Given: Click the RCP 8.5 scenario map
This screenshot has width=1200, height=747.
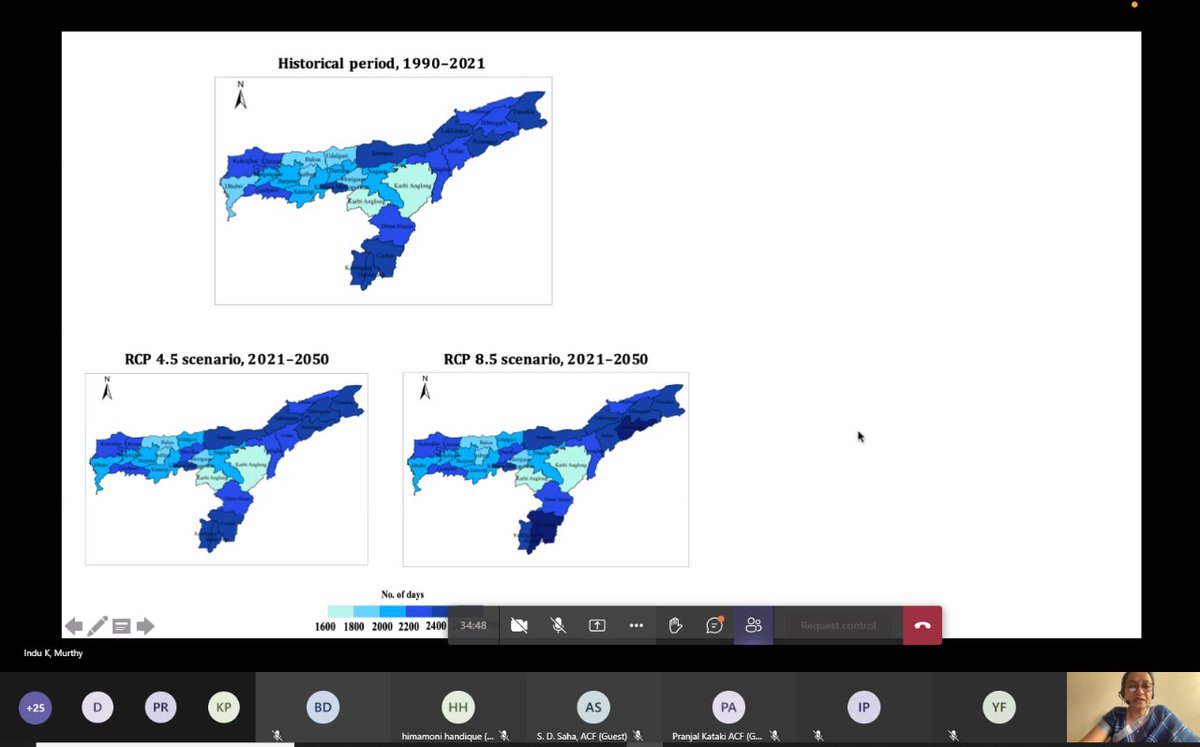Looking at the screenshot, I should click(x=546, y=470).
